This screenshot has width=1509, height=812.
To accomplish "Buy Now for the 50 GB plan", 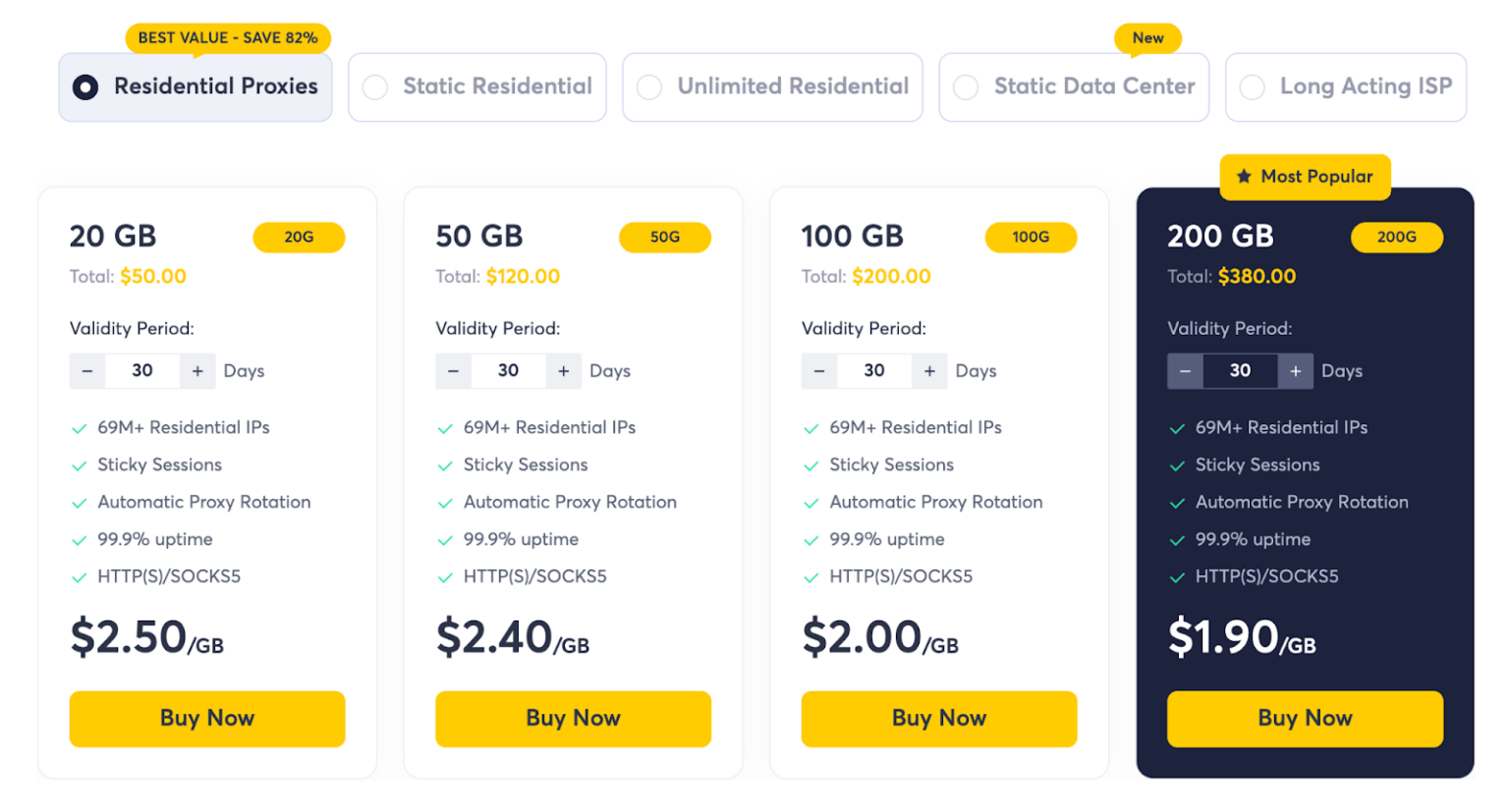I will [x=573, y=719].
